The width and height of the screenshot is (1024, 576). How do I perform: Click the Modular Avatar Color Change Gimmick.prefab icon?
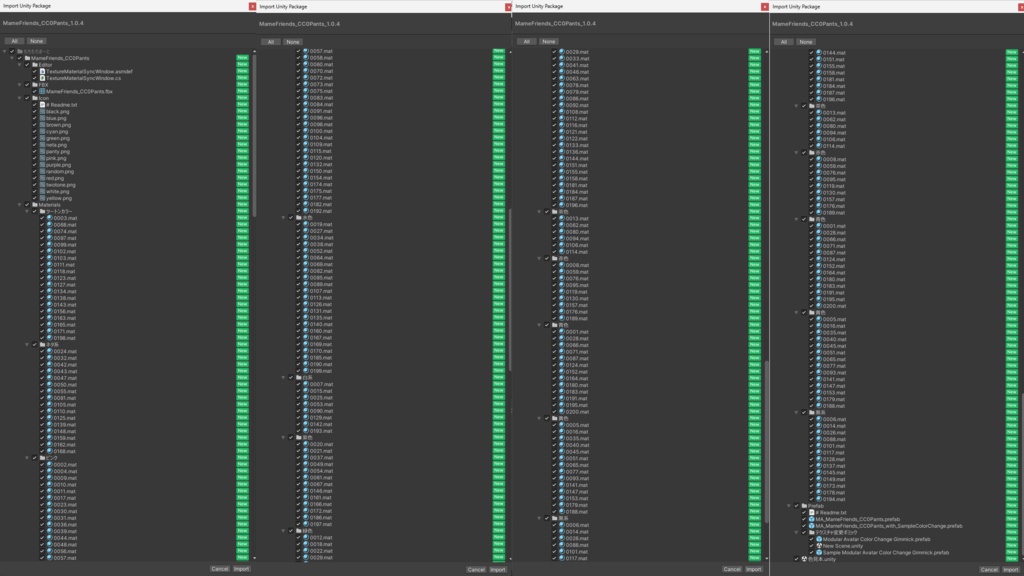pyautogui.click(x=819, y=539)
